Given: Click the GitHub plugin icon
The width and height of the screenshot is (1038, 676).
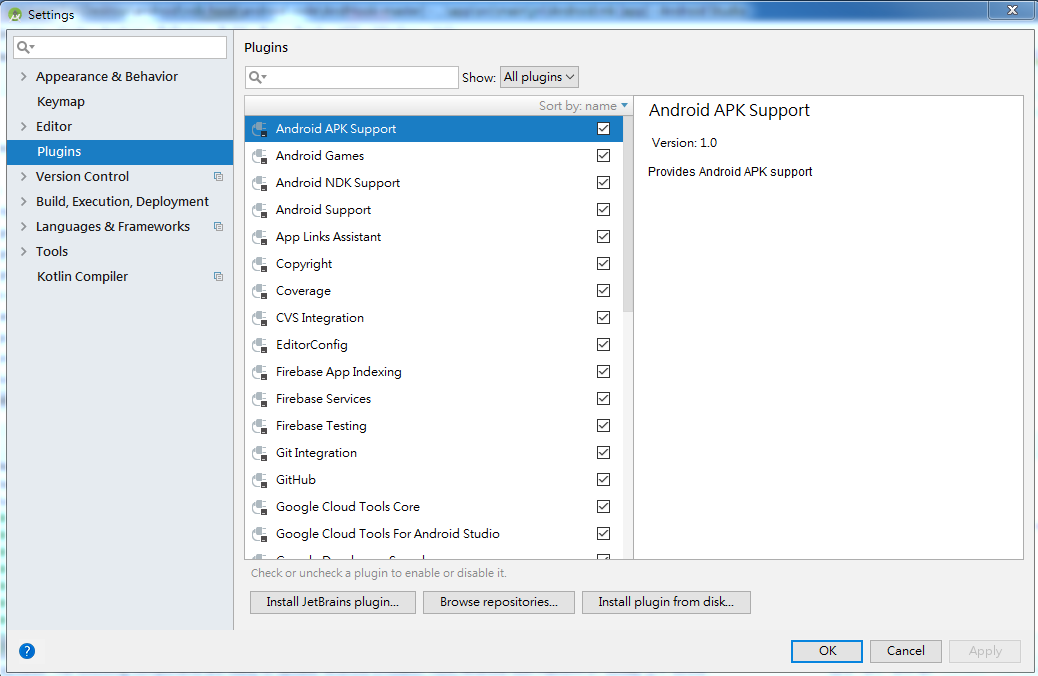Looking at the screenshot, I should [x=260, y=481].
